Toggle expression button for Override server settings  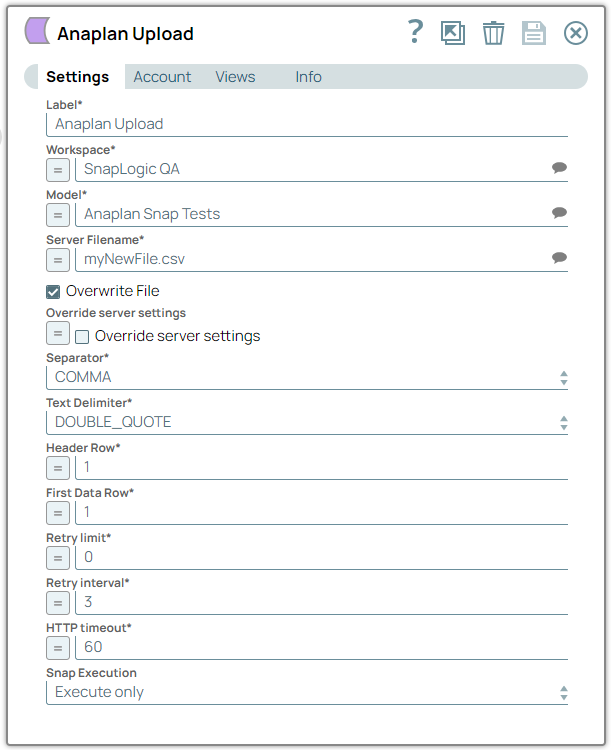tap(58, 333)
